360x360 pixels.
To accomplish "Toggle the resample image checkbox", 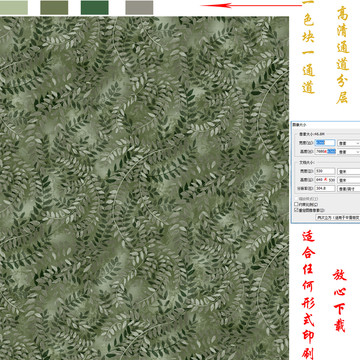I will coord(296,210).
